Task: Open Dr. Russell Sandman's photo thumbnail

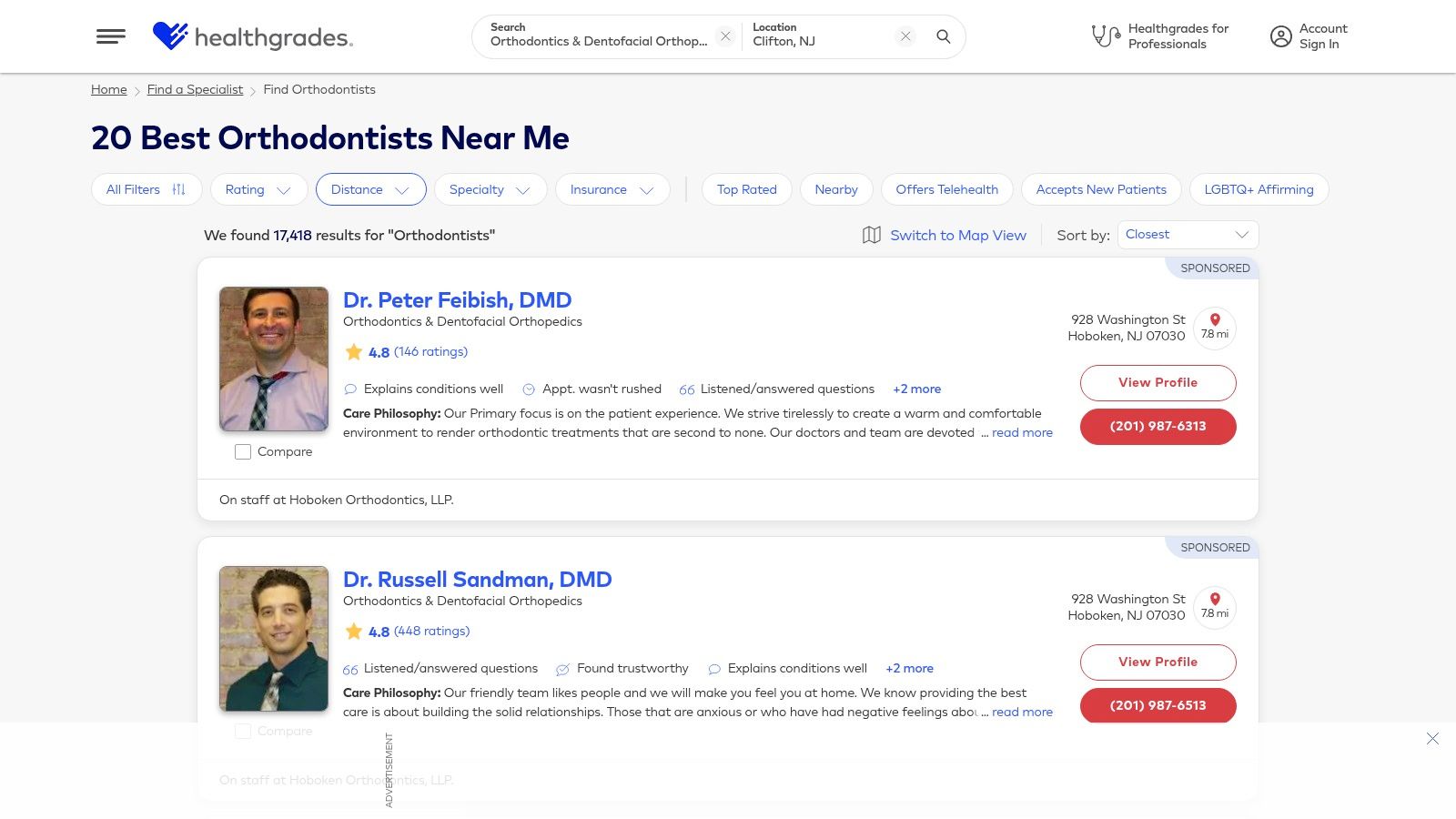Action: pyautogui.click(x=274, y=639)
